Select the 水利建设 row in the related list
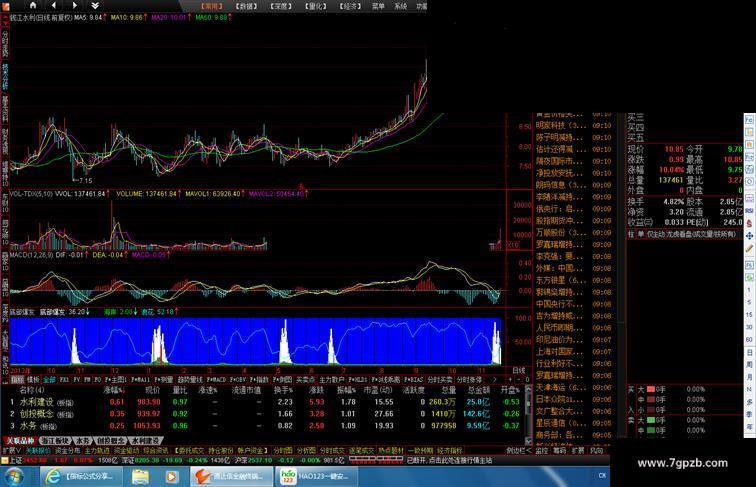The height and width of the screenshot is (487, 756). (x=266, y=402)
